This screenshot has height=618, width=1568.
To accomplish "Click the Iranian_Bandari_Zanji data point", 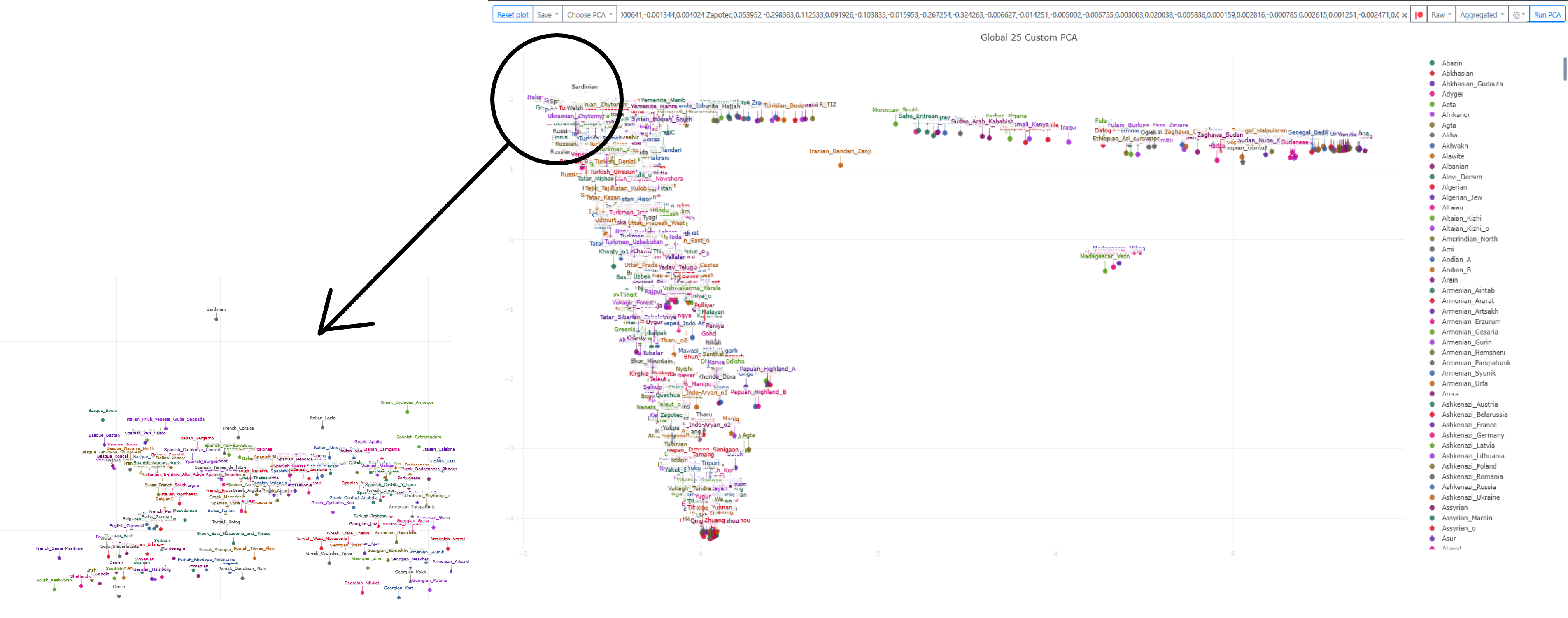I will [841, 165].
